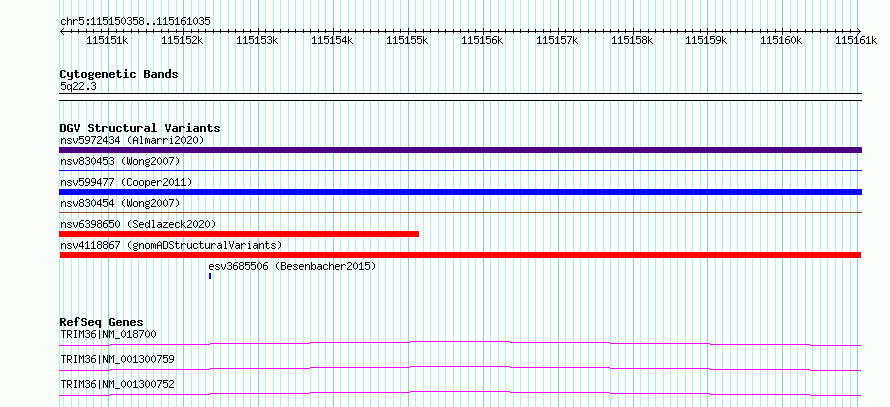Click the thin blue nsv830453 variant line
890x407 pixels.
pyautogui.click(x=460, y=170)
